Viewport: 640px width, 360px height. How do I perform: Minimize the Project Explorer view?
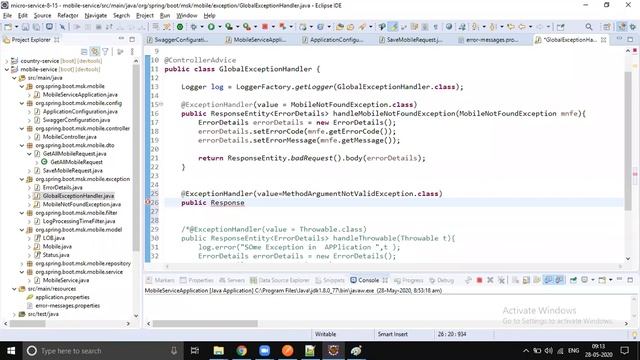click(121, 39)
